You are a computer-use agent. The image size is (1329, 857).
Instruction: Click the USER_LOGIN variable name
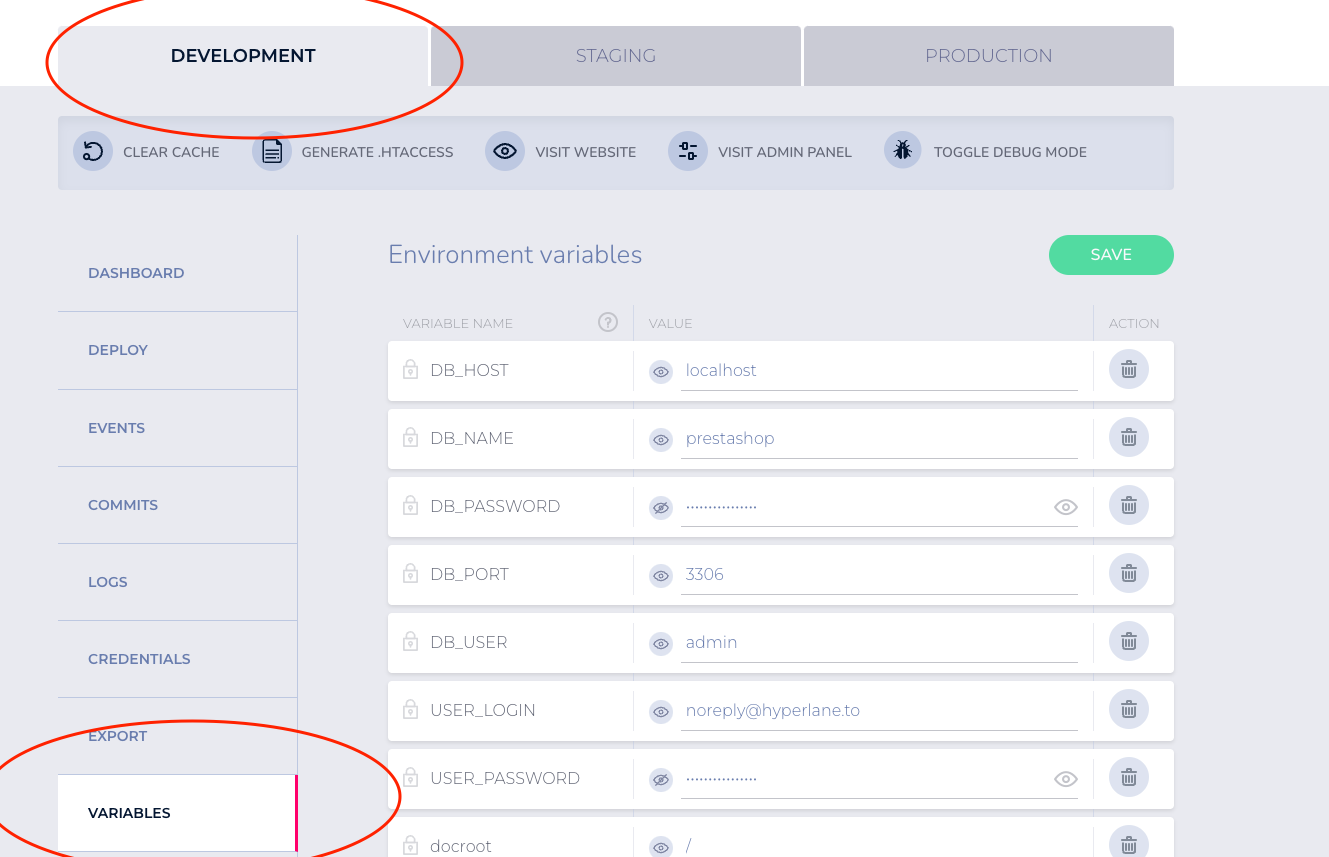click(483, 710)
